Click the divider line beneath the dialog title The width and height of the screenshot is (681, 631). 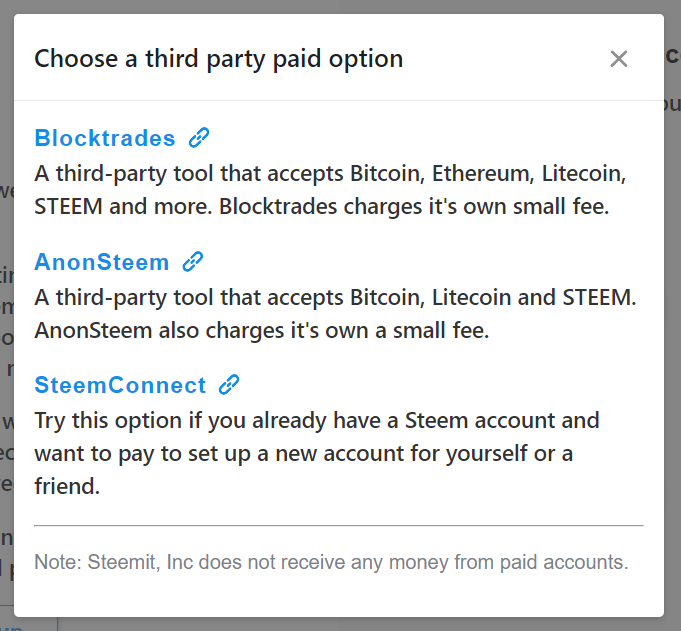coord(339,101)
